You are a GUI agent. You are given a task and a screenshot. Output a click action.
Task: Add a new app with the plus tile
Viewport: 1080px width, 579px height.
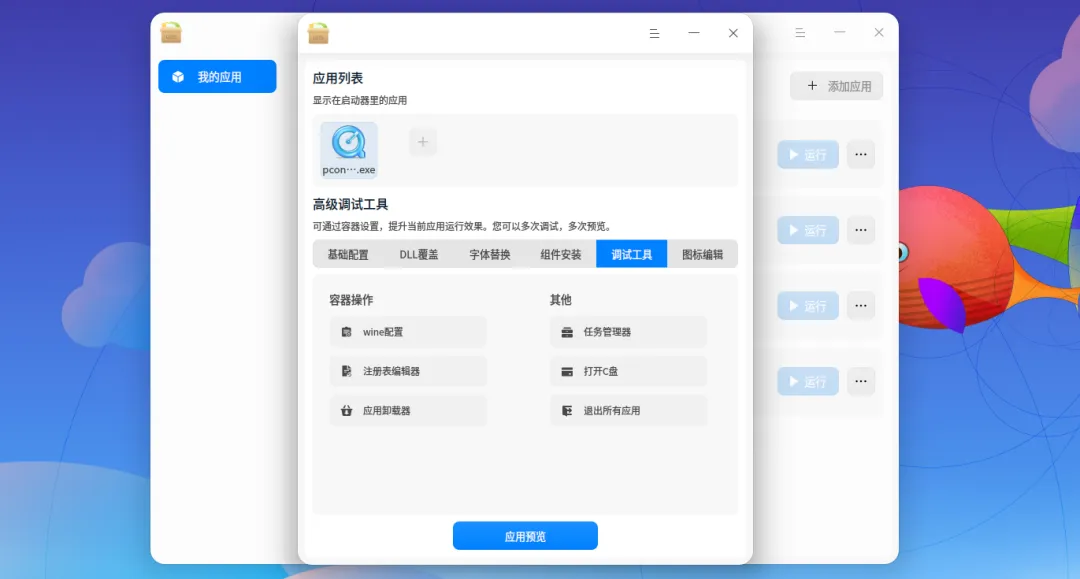click(423, 142)
